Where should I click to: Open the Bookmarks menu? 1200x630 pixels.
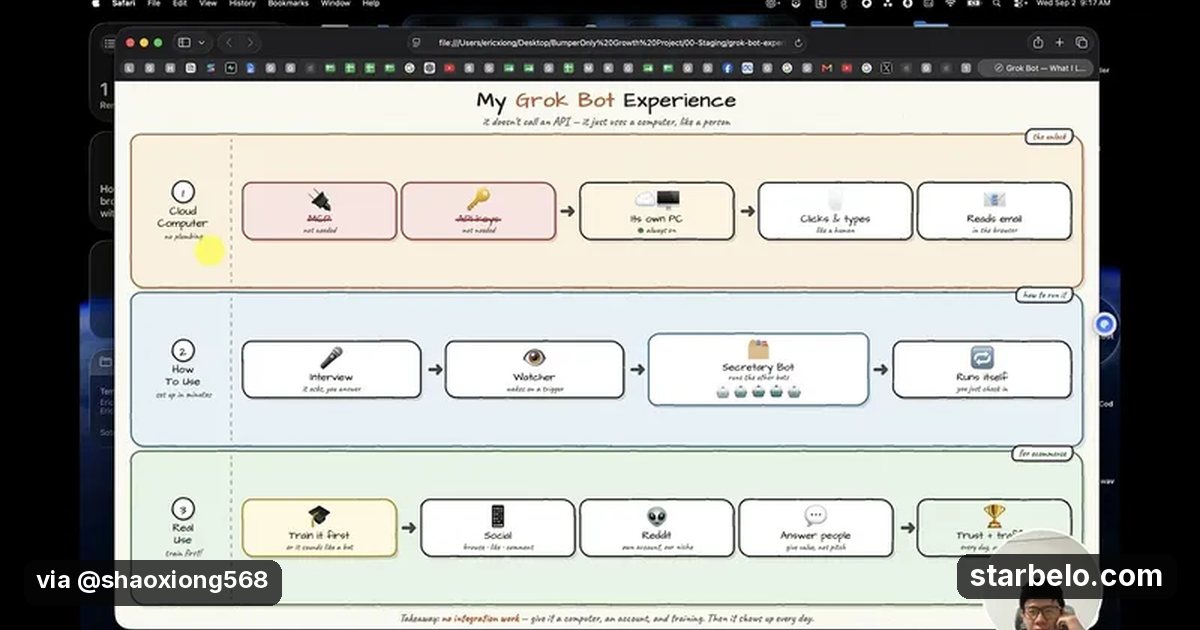point(288,4)
